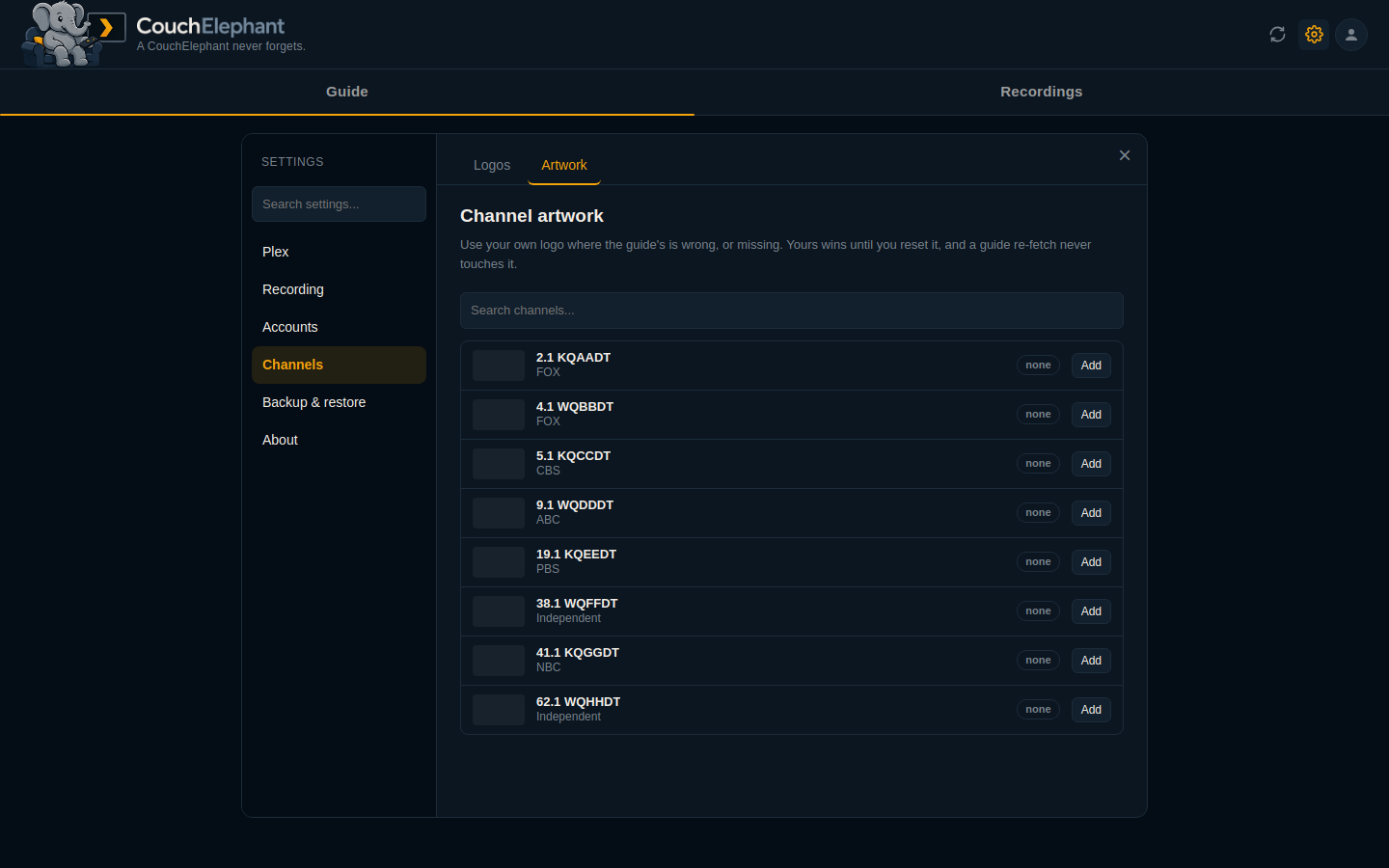Click the none badge for 62.1 WQHHDT
The image size is (1389, 868).
click(x=1038, y=710)
